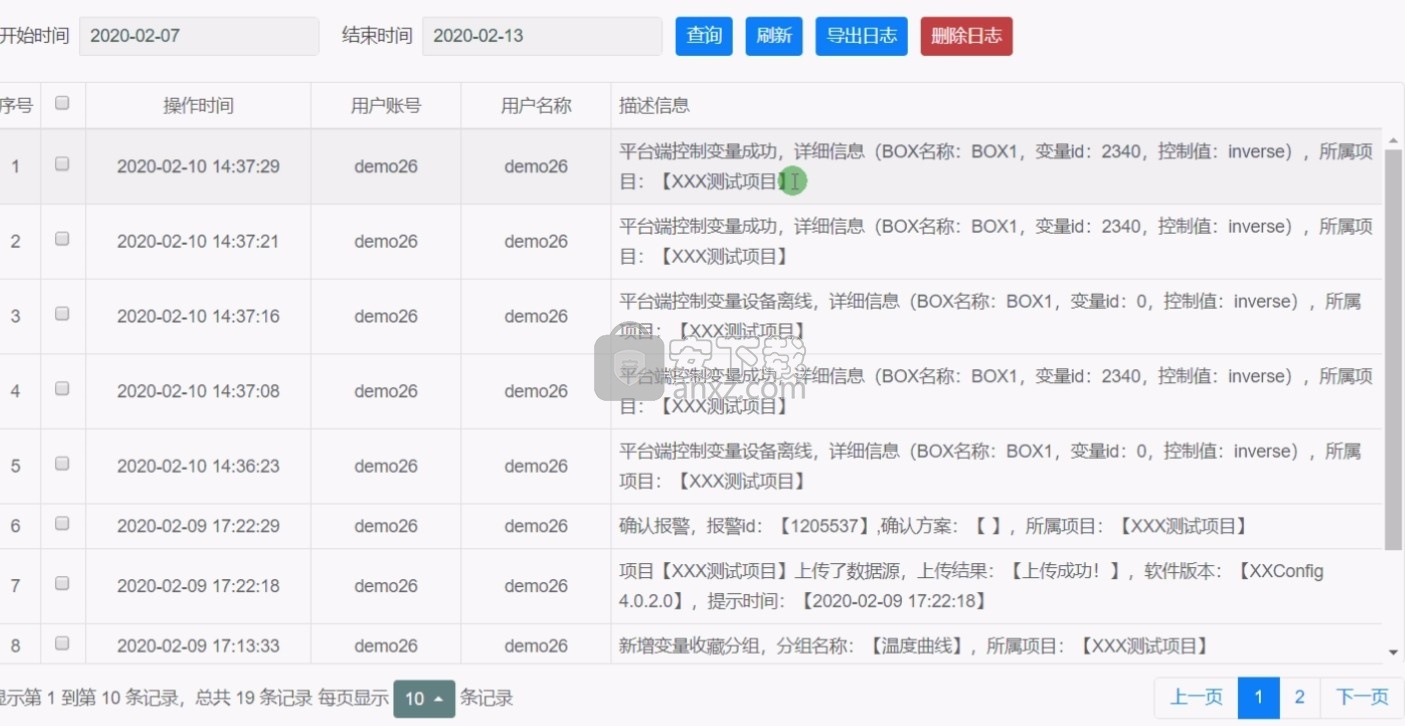Screen dimensions: 1405x726
Task: Delete logs with red 删除日志 button
Action: pyautogui.click(x=966, y=36)
